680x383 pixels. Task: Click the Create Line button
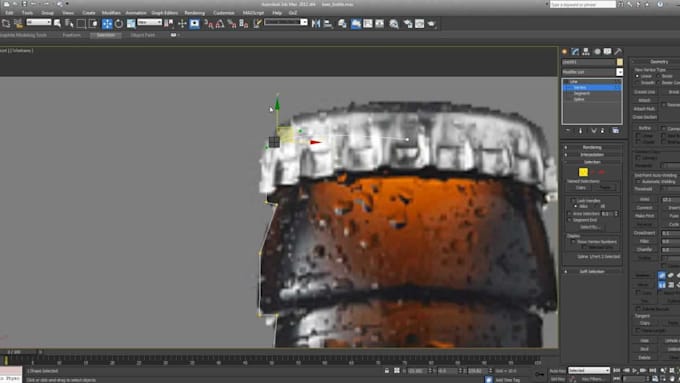[x=644, y=92]
